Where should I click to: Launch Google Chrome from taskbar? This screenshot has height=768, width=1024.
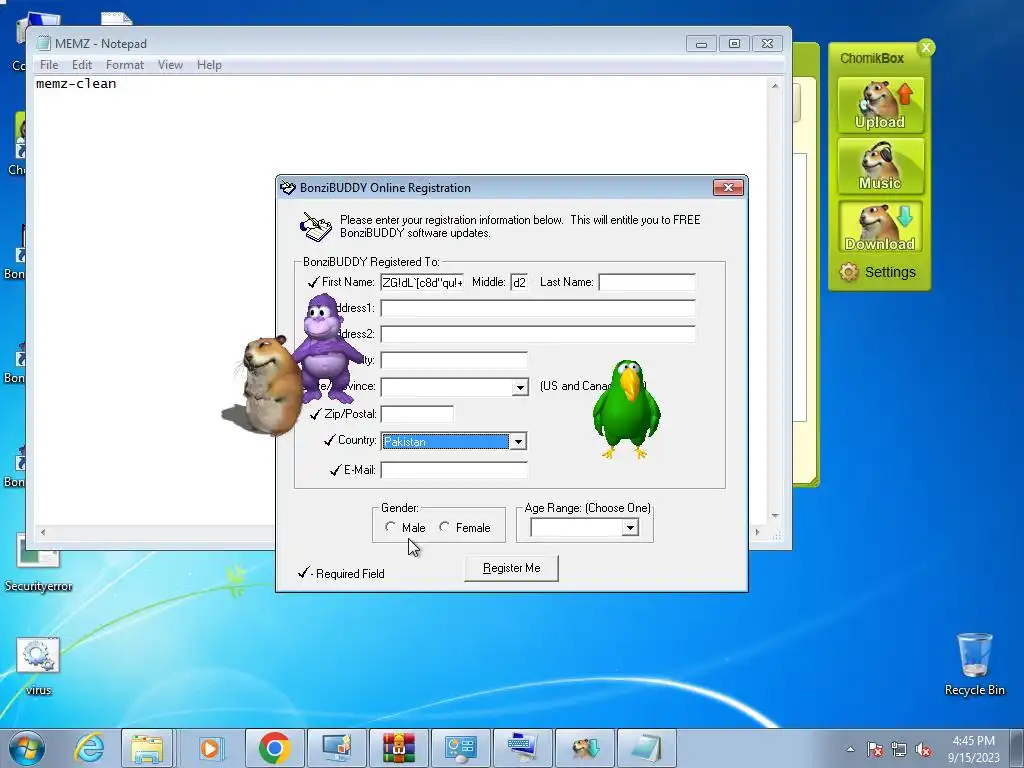[x=274, y=748]
